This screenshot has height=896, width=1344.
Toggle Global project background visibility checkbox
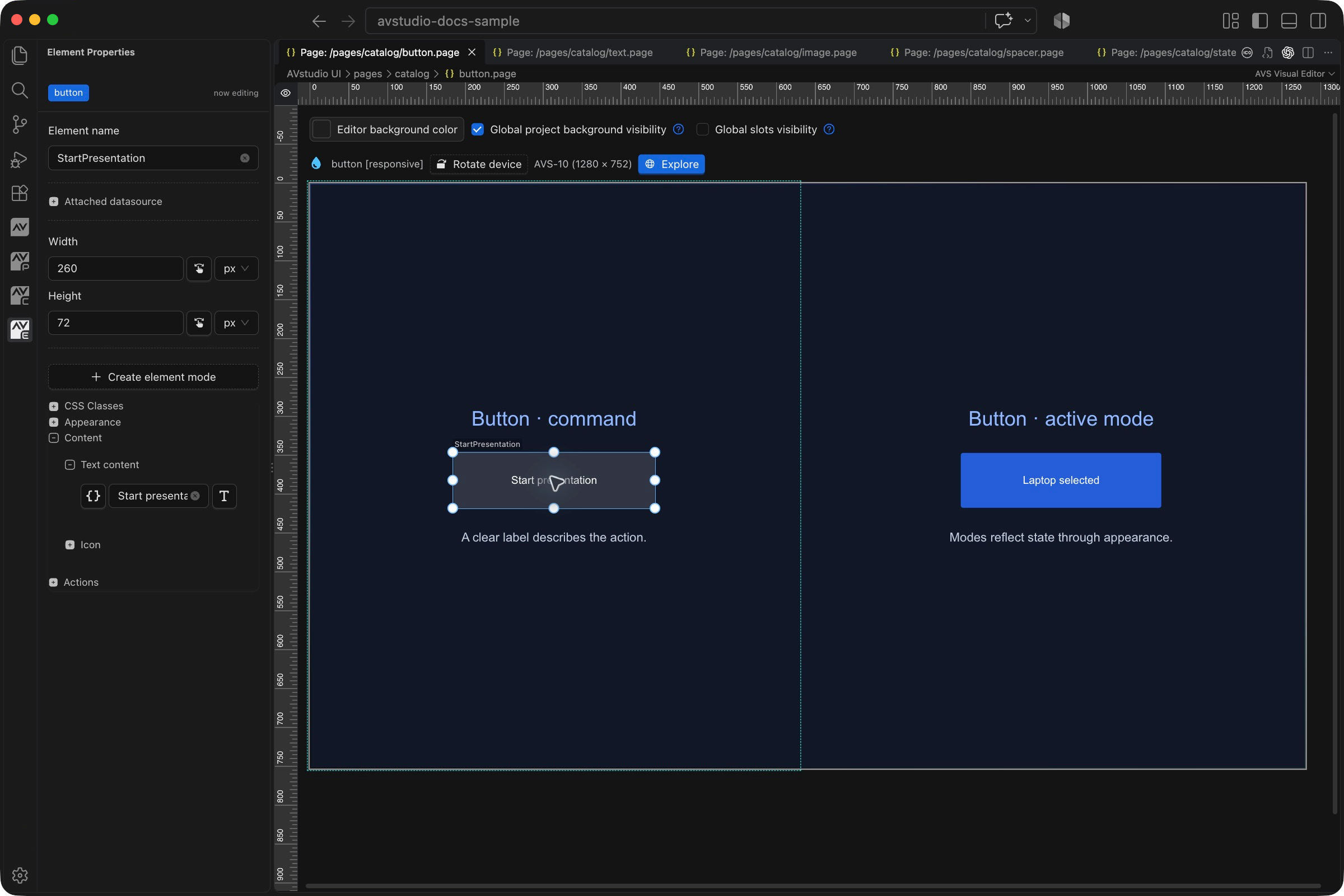point(477,130)
